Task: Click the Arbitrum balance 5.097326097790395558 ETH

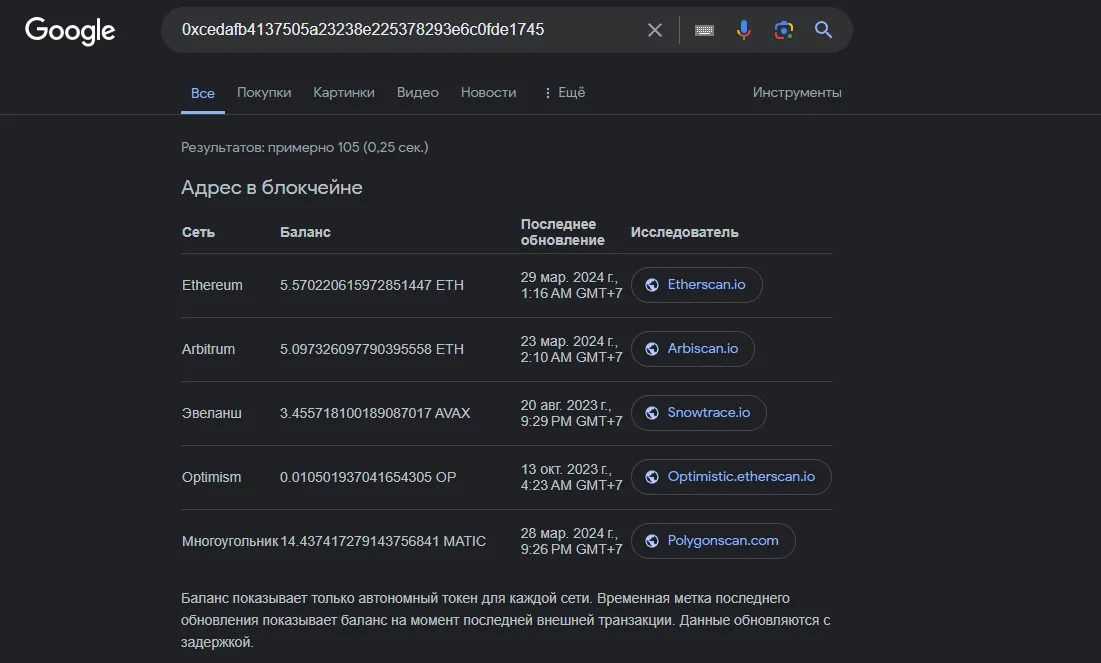Action: [371, 349]
